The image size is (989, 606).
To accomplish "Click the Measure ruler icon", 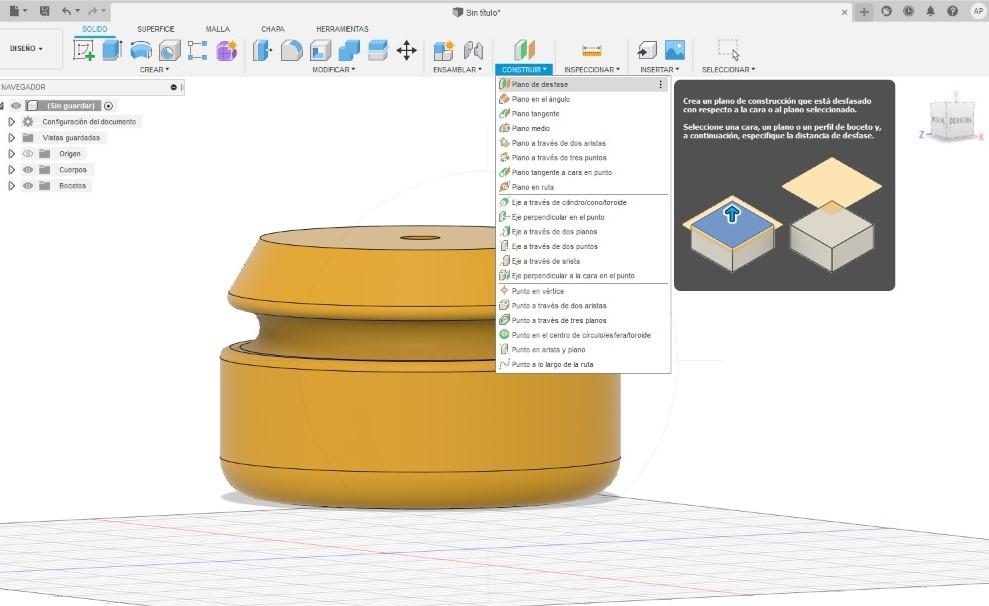I will 592,50.
